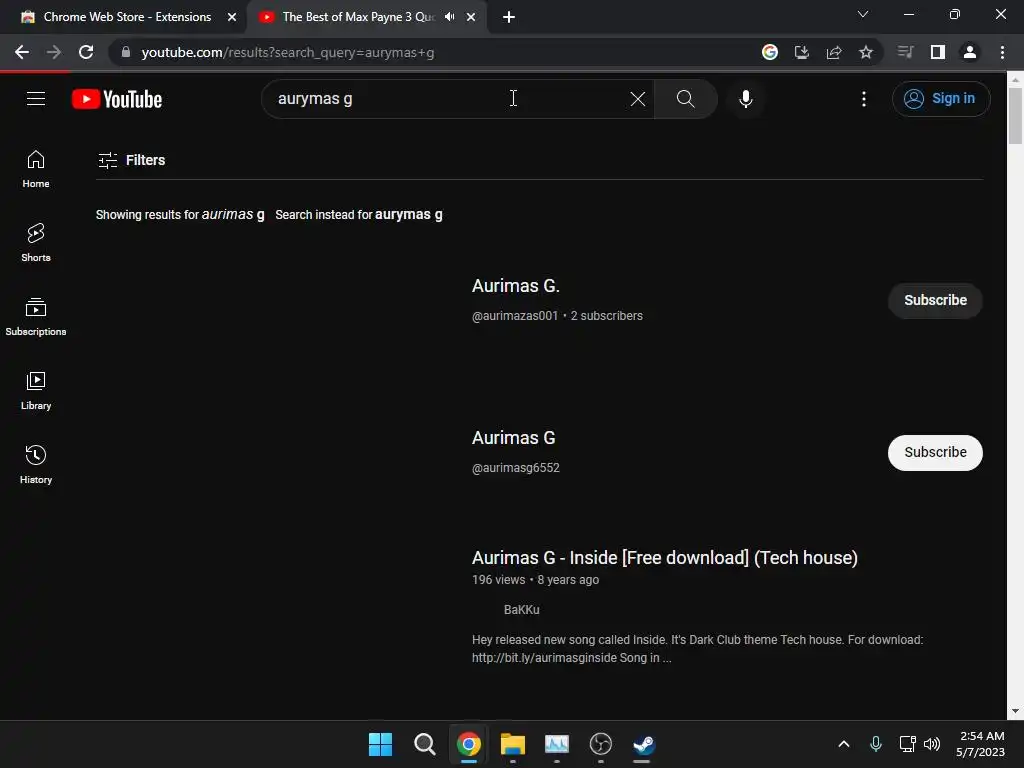Select The Best of Max Payne tab
The width and height of the screenshot is (1024, 768).
(366, 17)
